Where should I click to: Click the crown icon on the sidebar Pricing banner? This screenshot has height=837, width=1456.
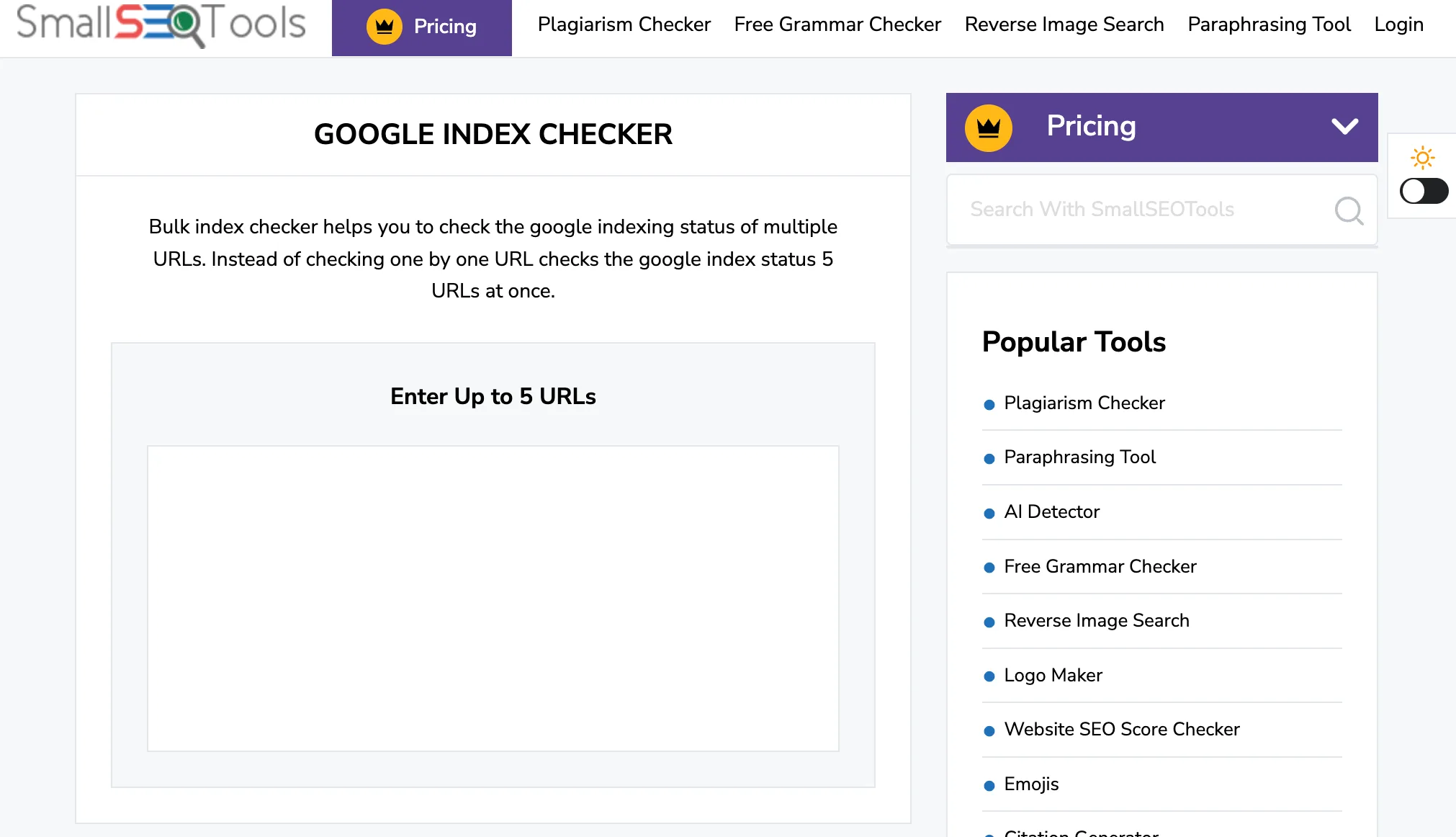tap(990, 127)
